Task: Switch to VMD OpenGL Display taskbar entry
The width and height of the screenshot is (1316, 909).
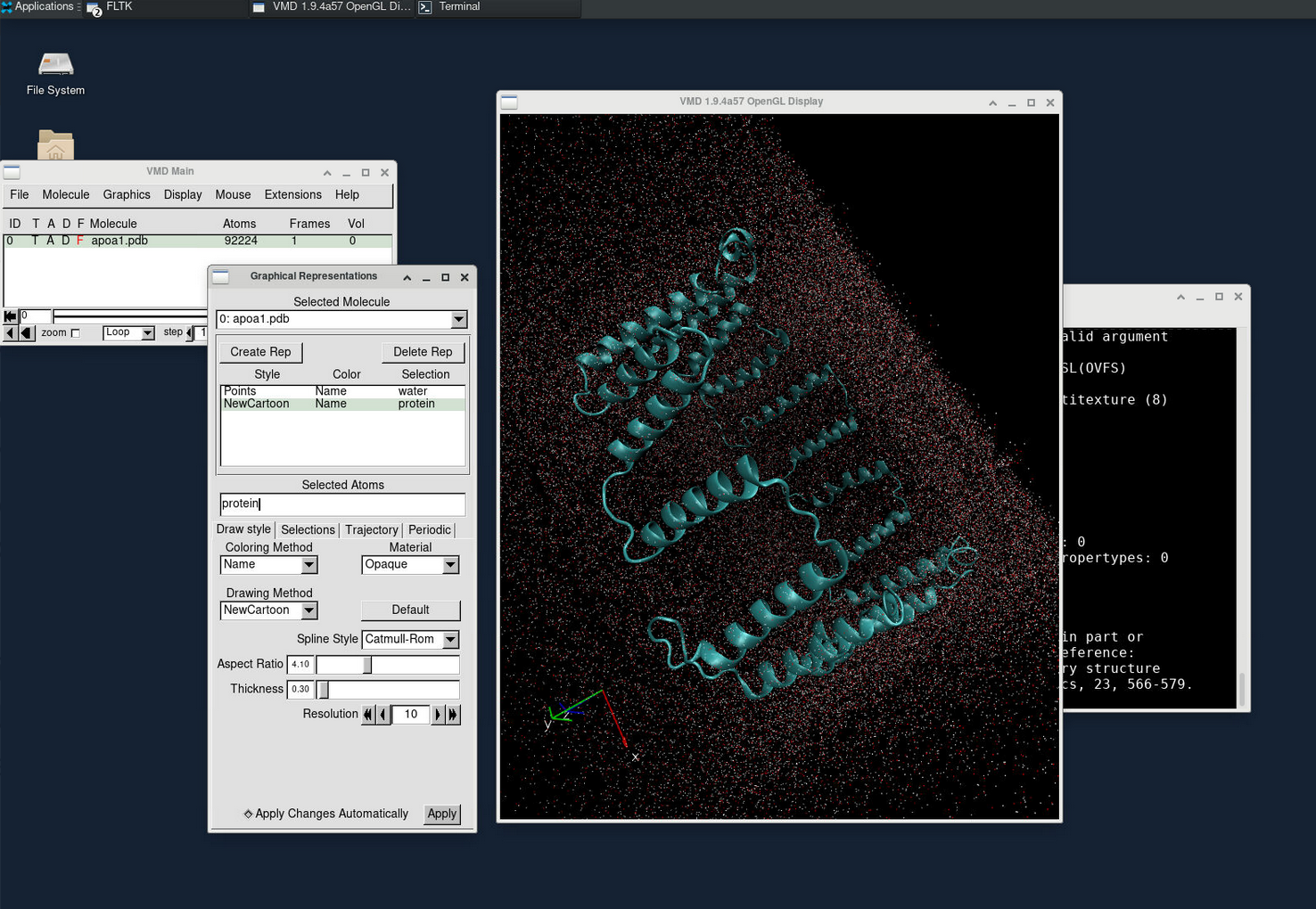Action: coord(332,7)
